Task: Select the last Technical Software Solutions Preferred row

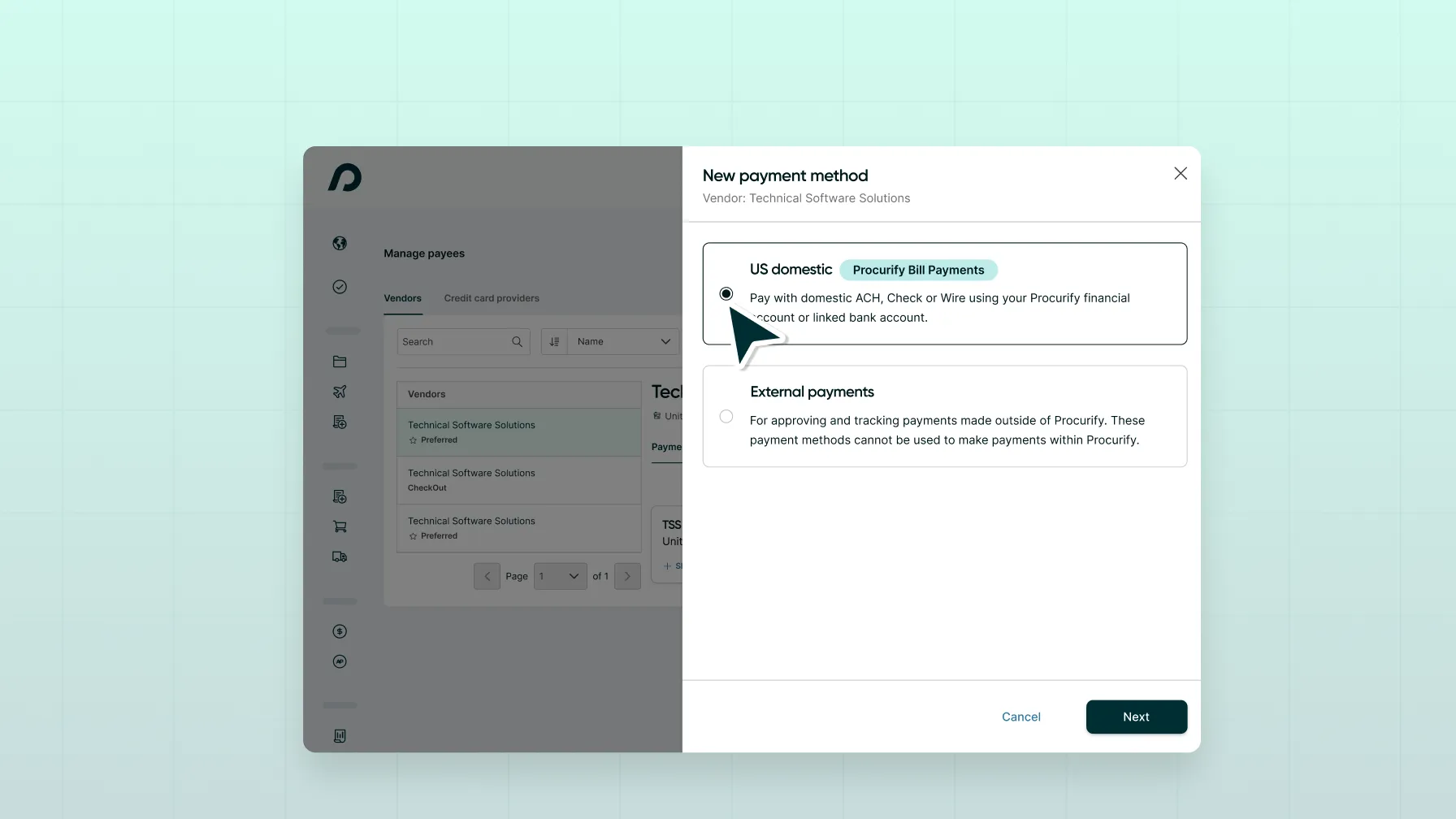Action: tap(518, 528)
